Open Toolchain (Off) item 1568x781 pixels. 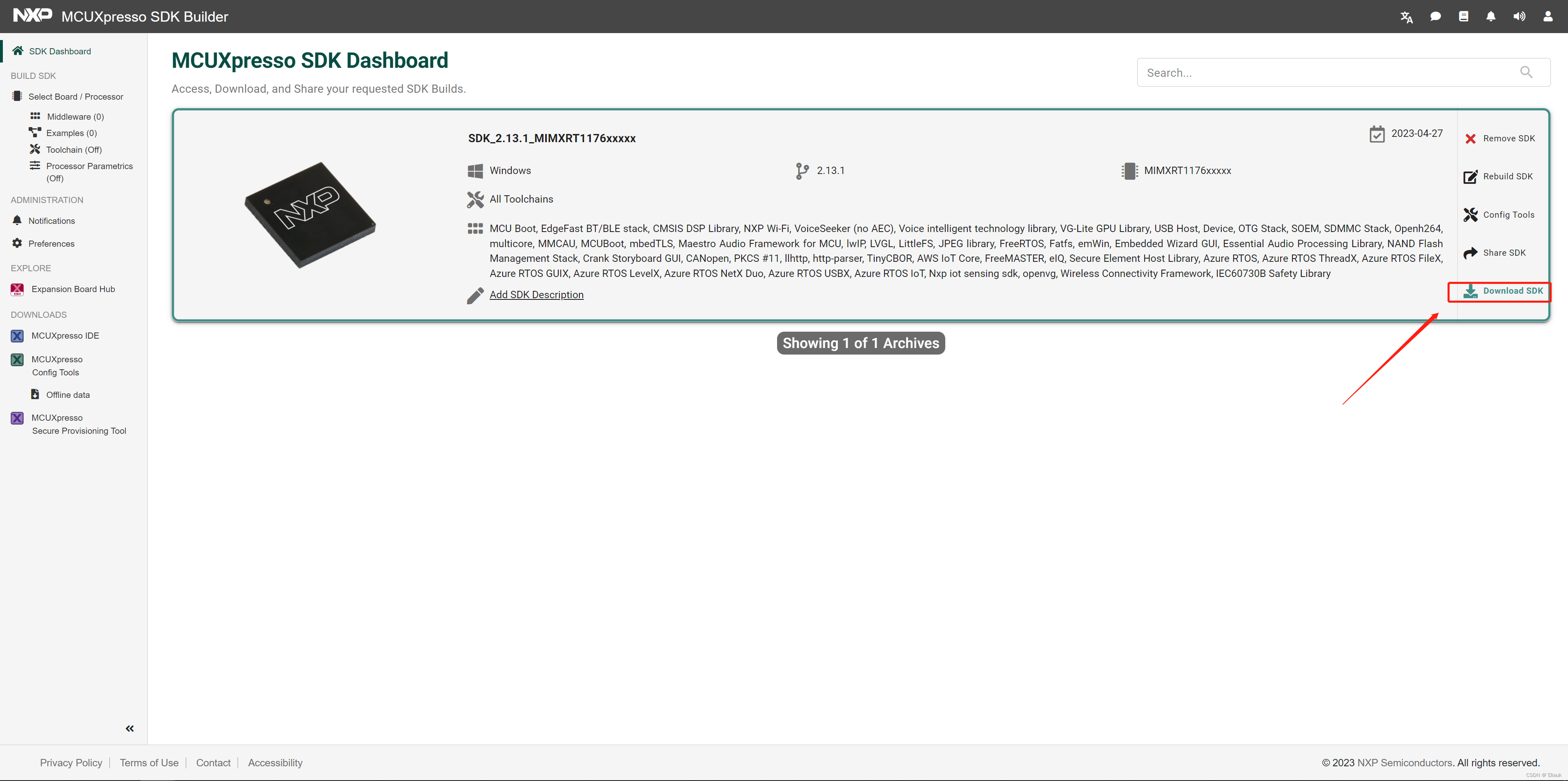point(73,150)
